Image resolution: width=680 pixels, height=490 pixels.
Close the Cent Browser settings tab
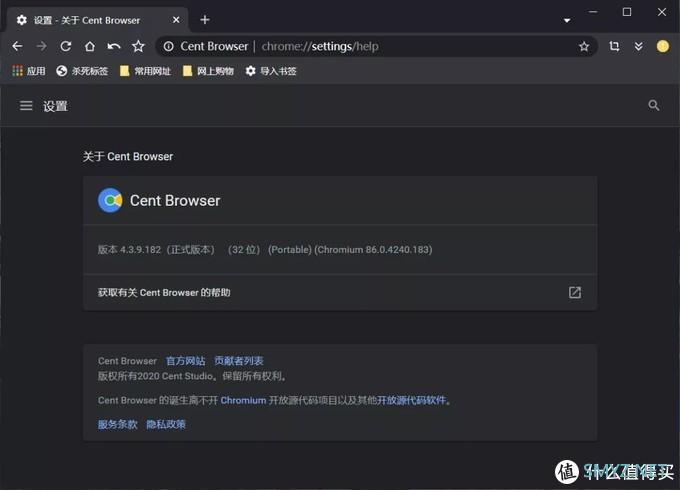click(176, 20)
